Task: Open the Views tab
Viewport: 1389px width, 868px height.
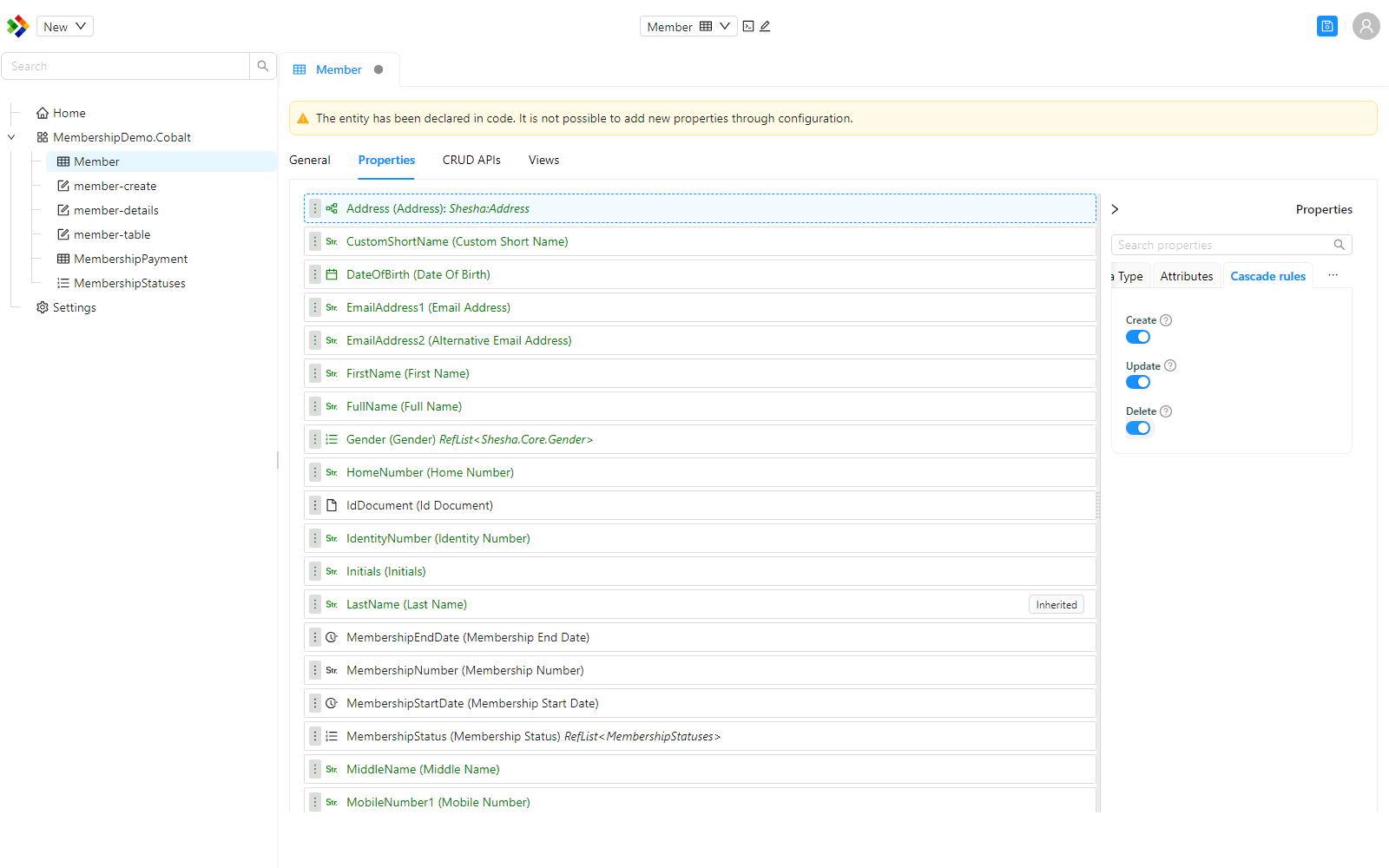Action: coord(544,160)
